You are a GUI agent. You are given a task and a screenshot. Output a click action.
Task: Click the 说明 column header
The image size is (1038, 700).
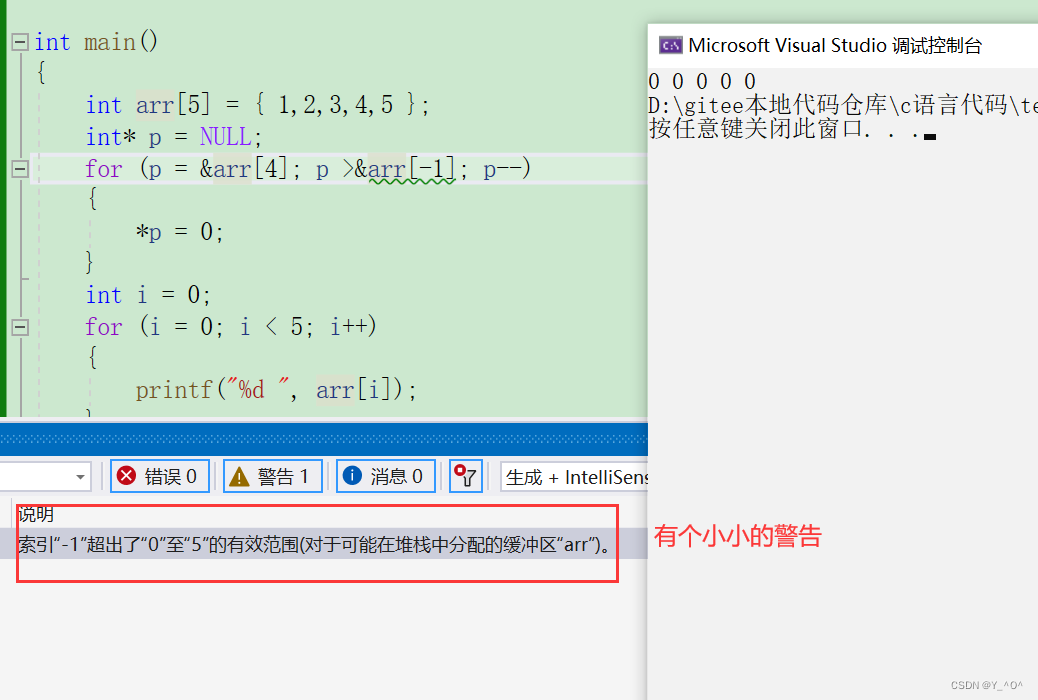[x=36, y=514]
